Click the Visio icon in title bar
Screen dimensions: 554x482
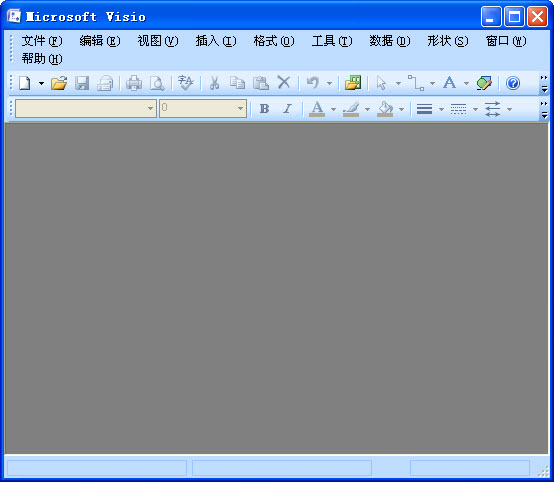(x=14, y=16)
